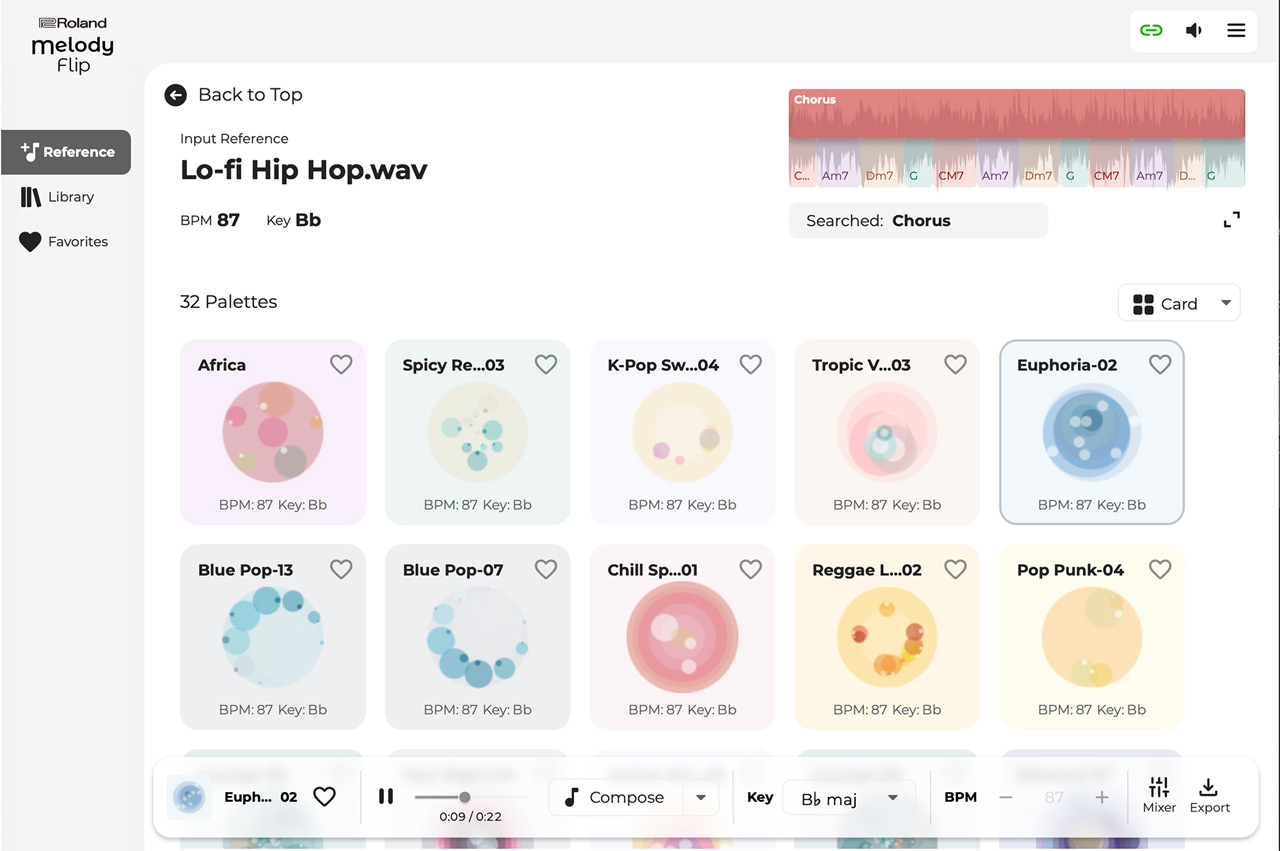Screen dimensions: 1280x851
Task: Select the Chill Sp...01 palette circle
Action: pos(682,637)
